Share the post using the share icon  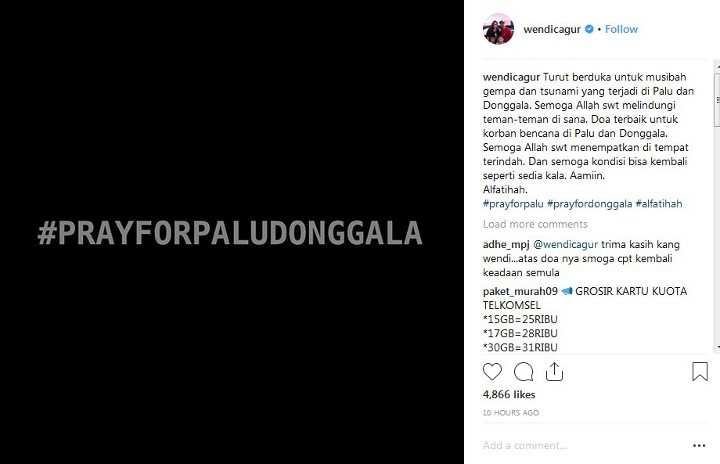[554, 372]
